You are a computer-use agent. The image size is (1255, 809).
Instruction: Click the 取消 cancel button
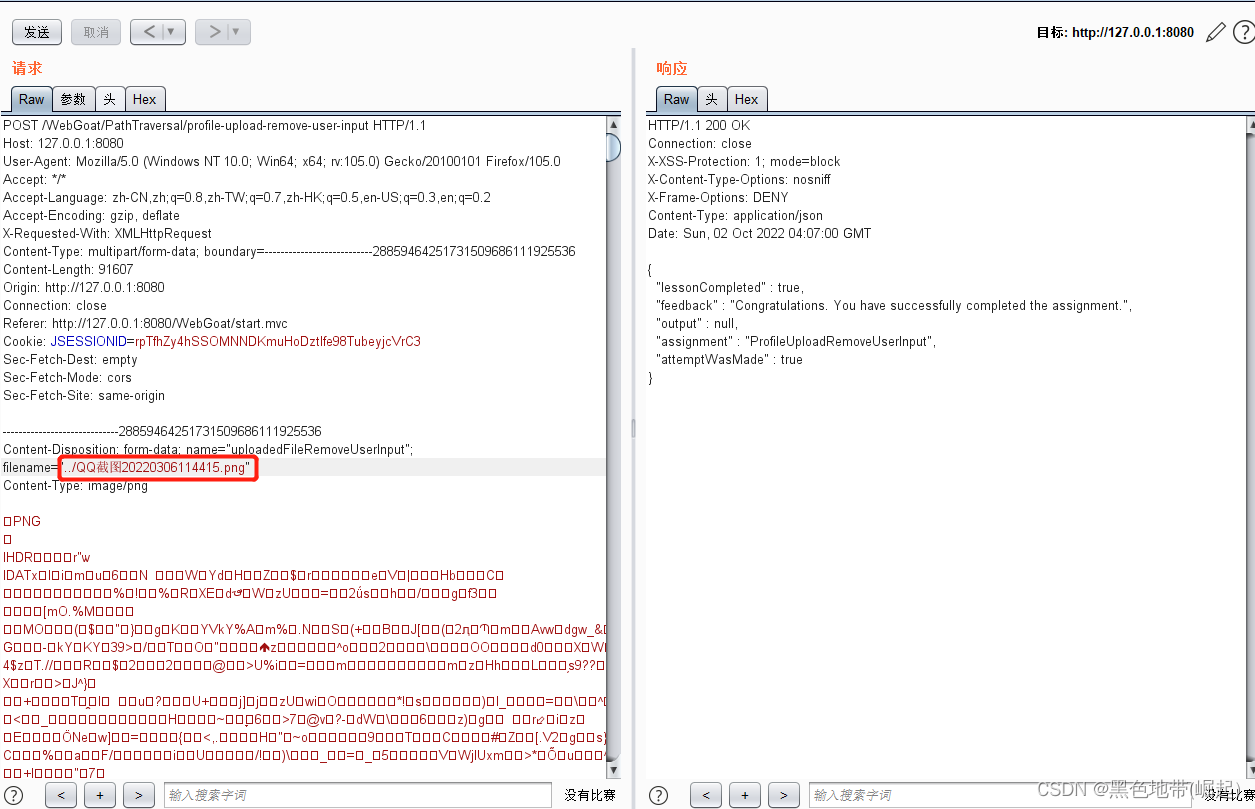[95, 32]
